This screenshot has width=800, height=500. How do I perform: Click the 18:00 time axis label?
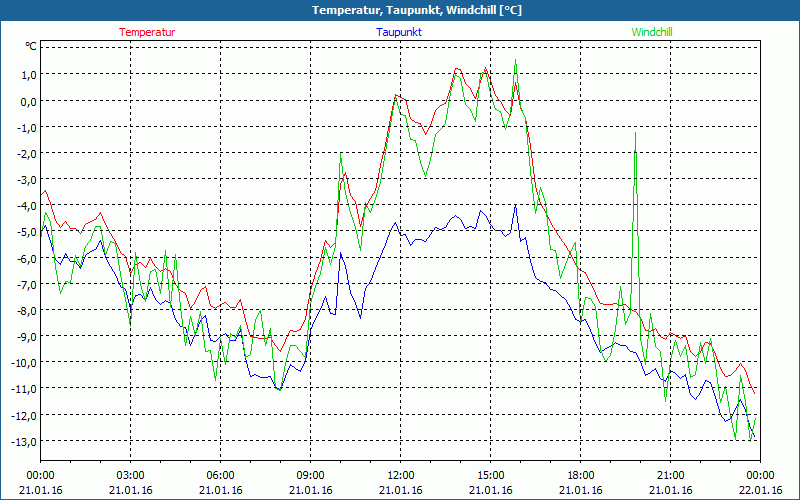pos(581,476)
